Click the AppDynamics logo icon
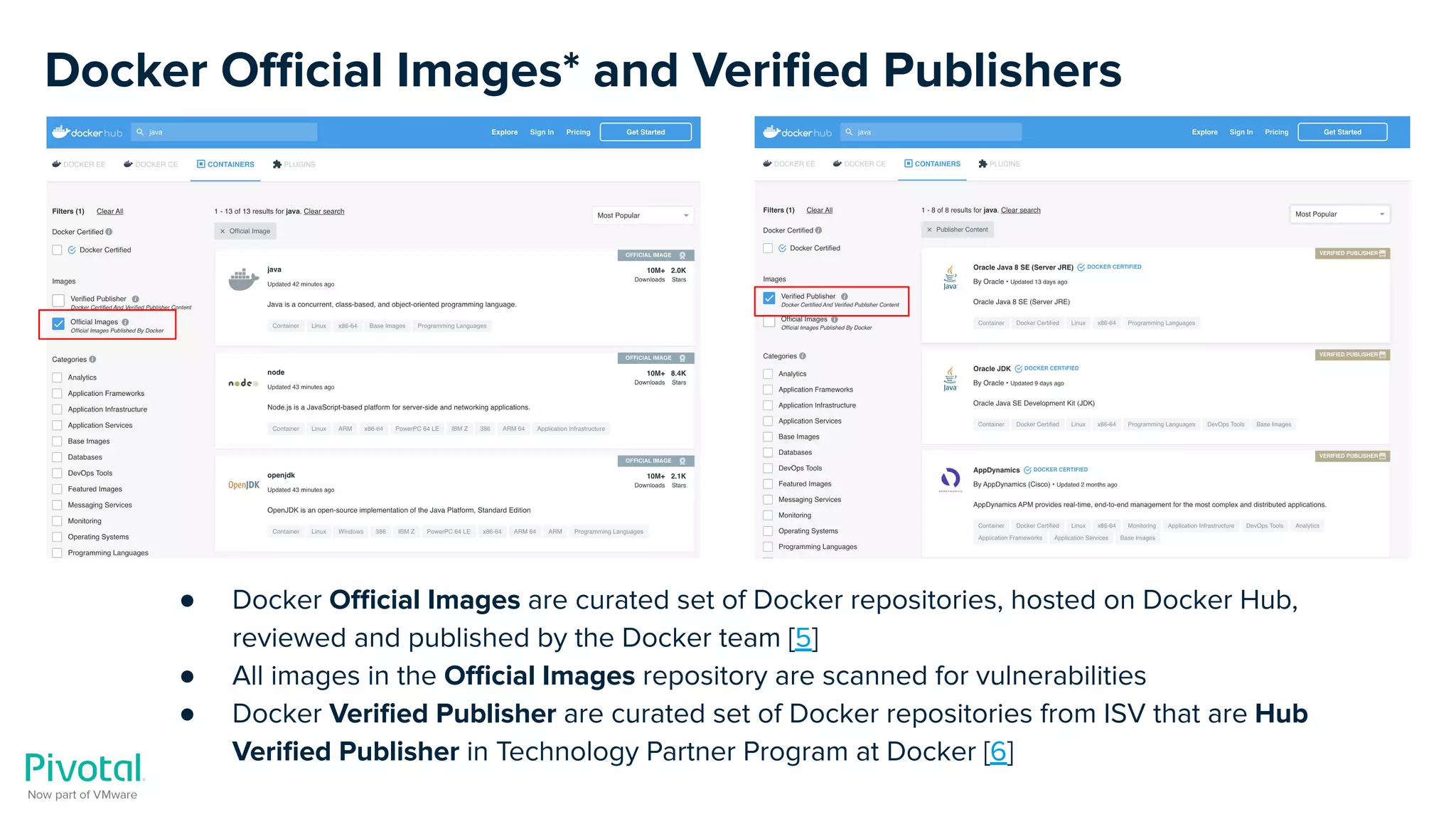 (x=951, y=480)
